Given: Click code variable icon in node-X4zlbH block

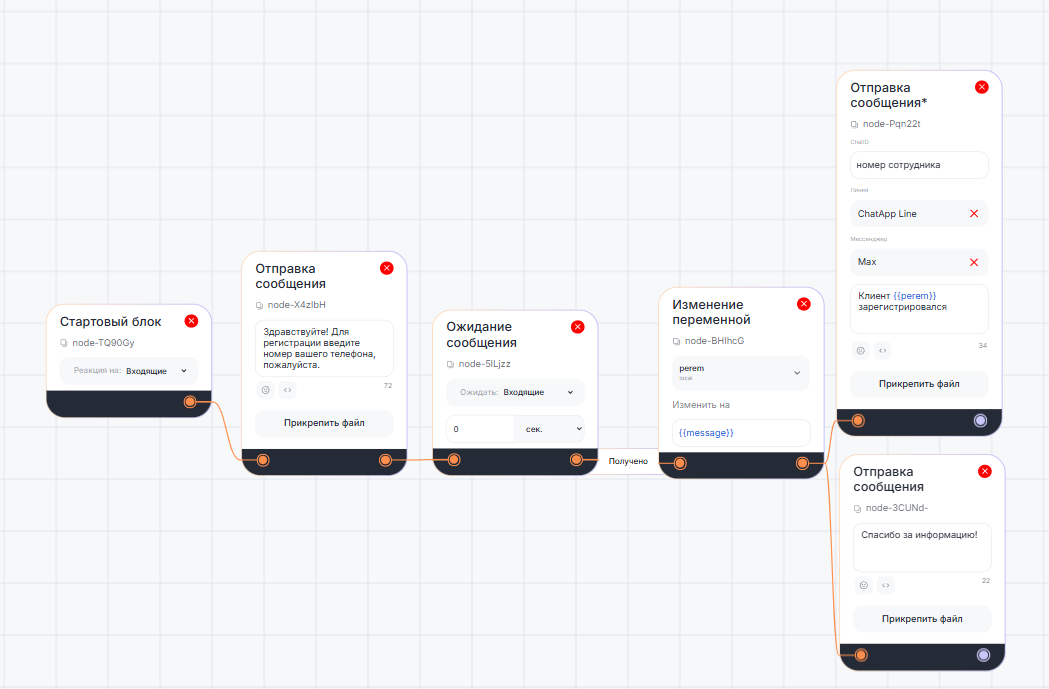Looking at the screenshot, I should [x=287, y=390].
